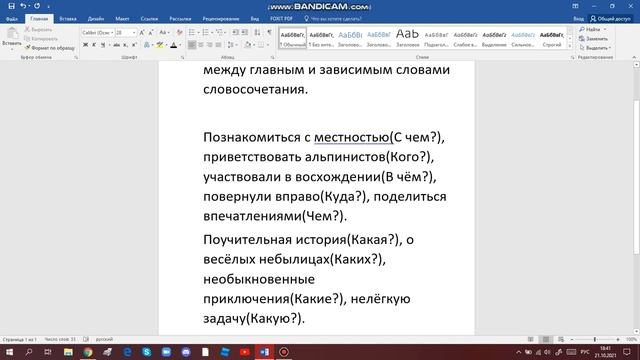Screen dimensions: 640x360
Task: Toggle underline Ч formatting
Action: pyautogui.click(x=103, y=45)
